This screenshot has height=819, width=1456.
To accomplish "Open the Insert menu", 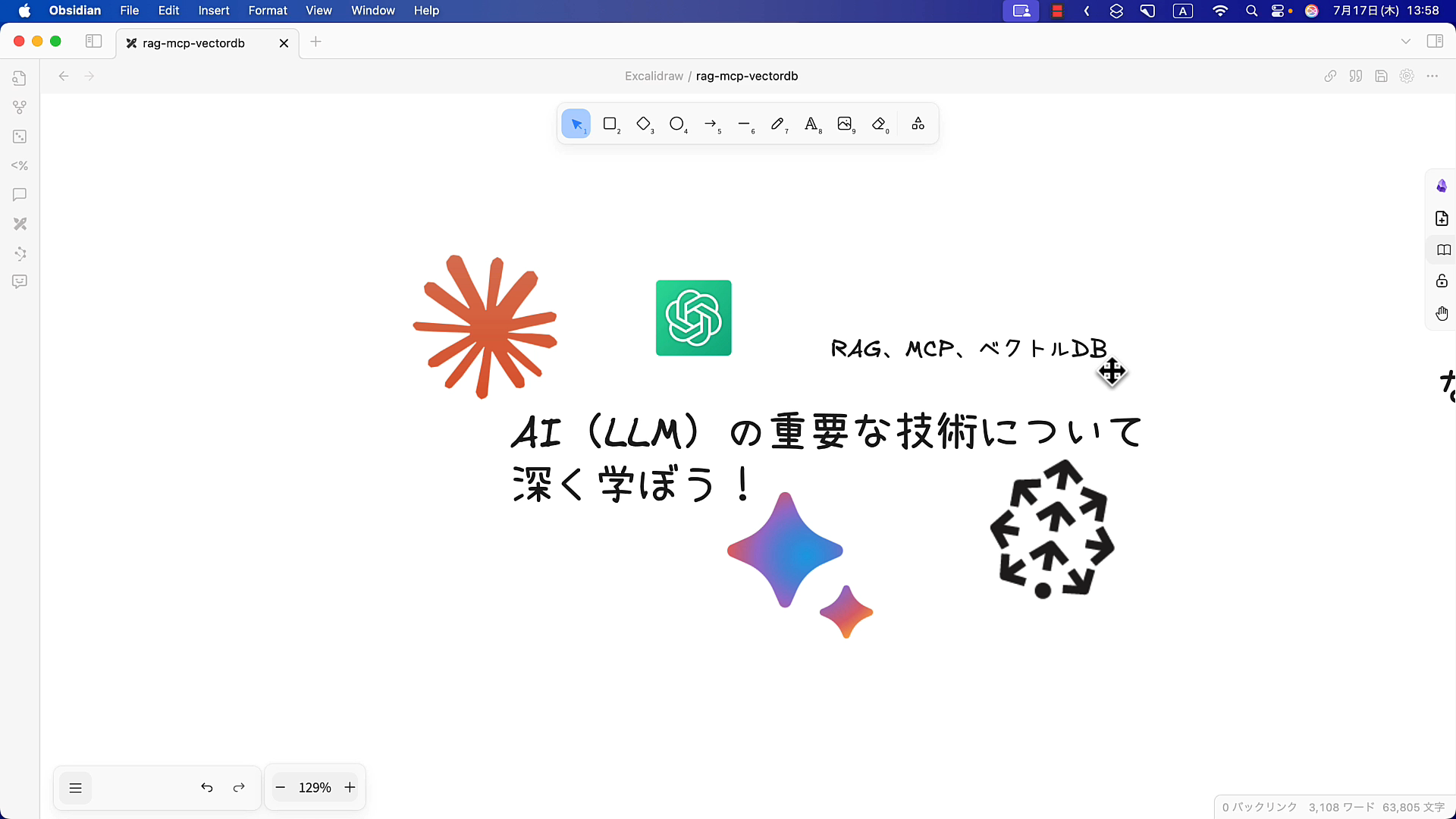I will coord(214,11).
